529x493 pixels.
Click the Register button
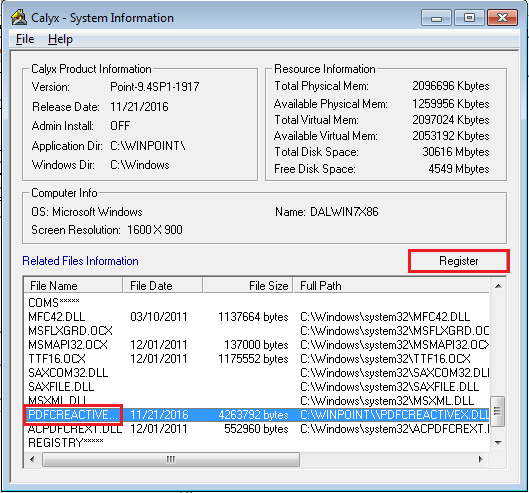coord(458,261)
